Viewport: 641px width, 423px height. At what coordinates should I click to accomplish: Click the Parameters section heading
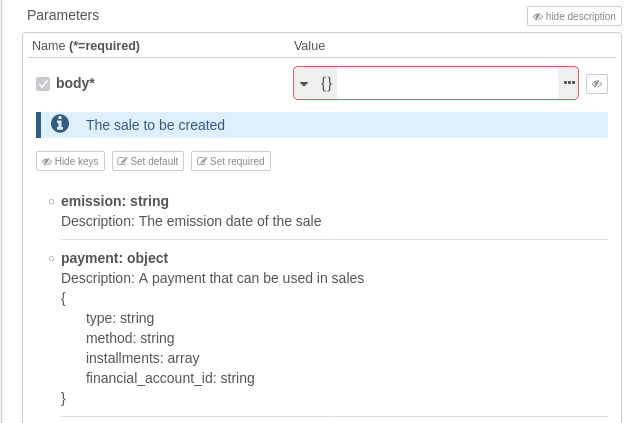tap(63, 16)
